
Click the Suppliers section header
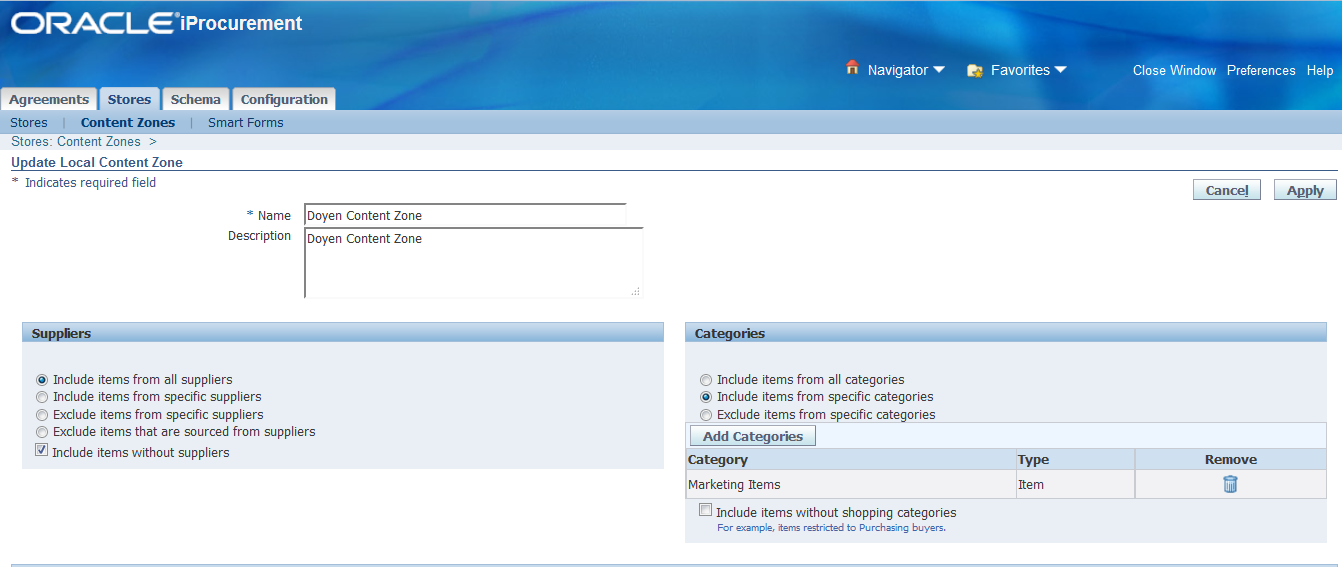343,333
